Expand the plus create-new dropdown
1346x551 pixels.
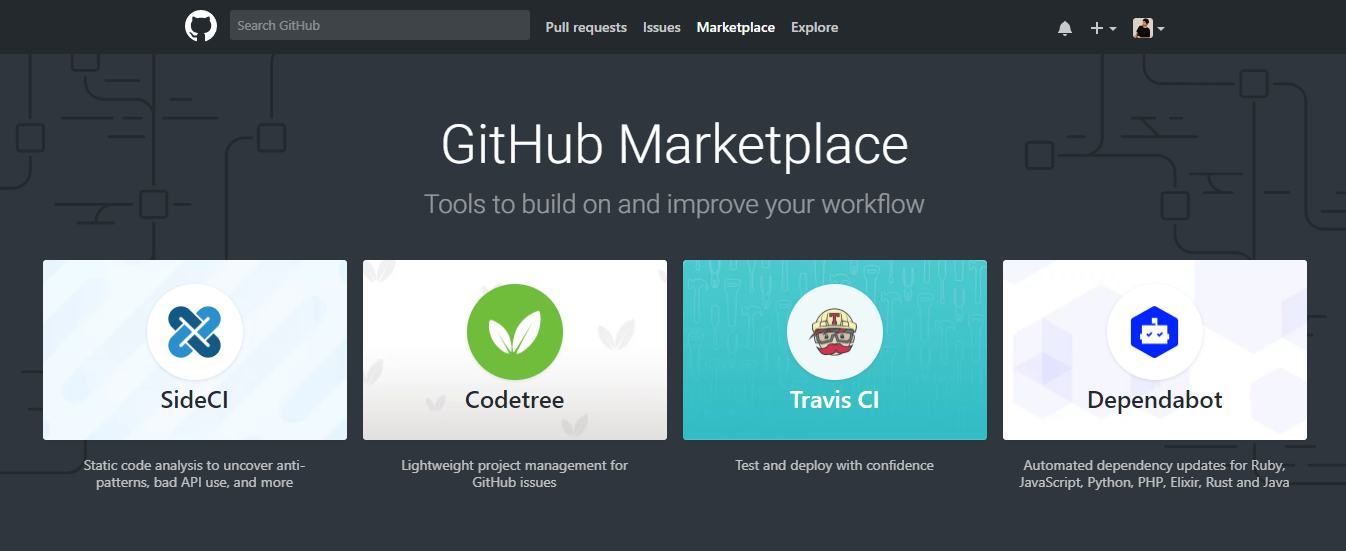point(1103,28)
